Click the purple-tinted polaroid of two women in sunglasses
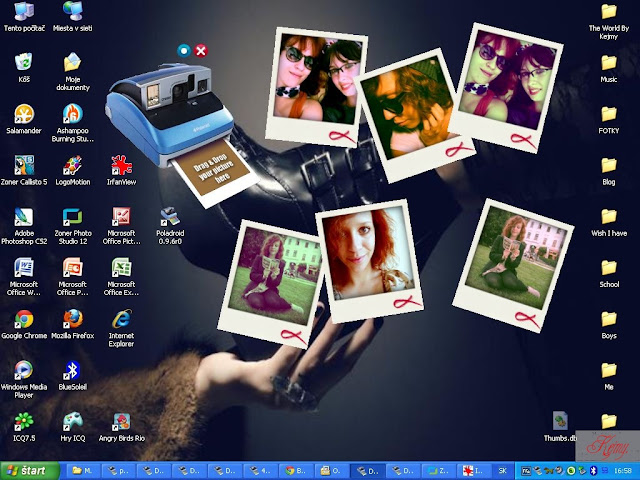This screenshot has height=480, width=640. coord(505,88)
